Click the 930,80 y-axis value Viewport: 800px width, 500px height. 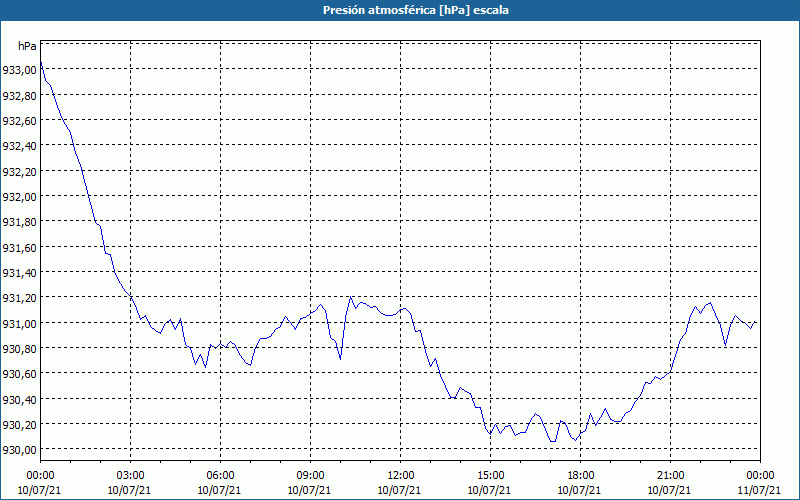[x=19, y=349]
